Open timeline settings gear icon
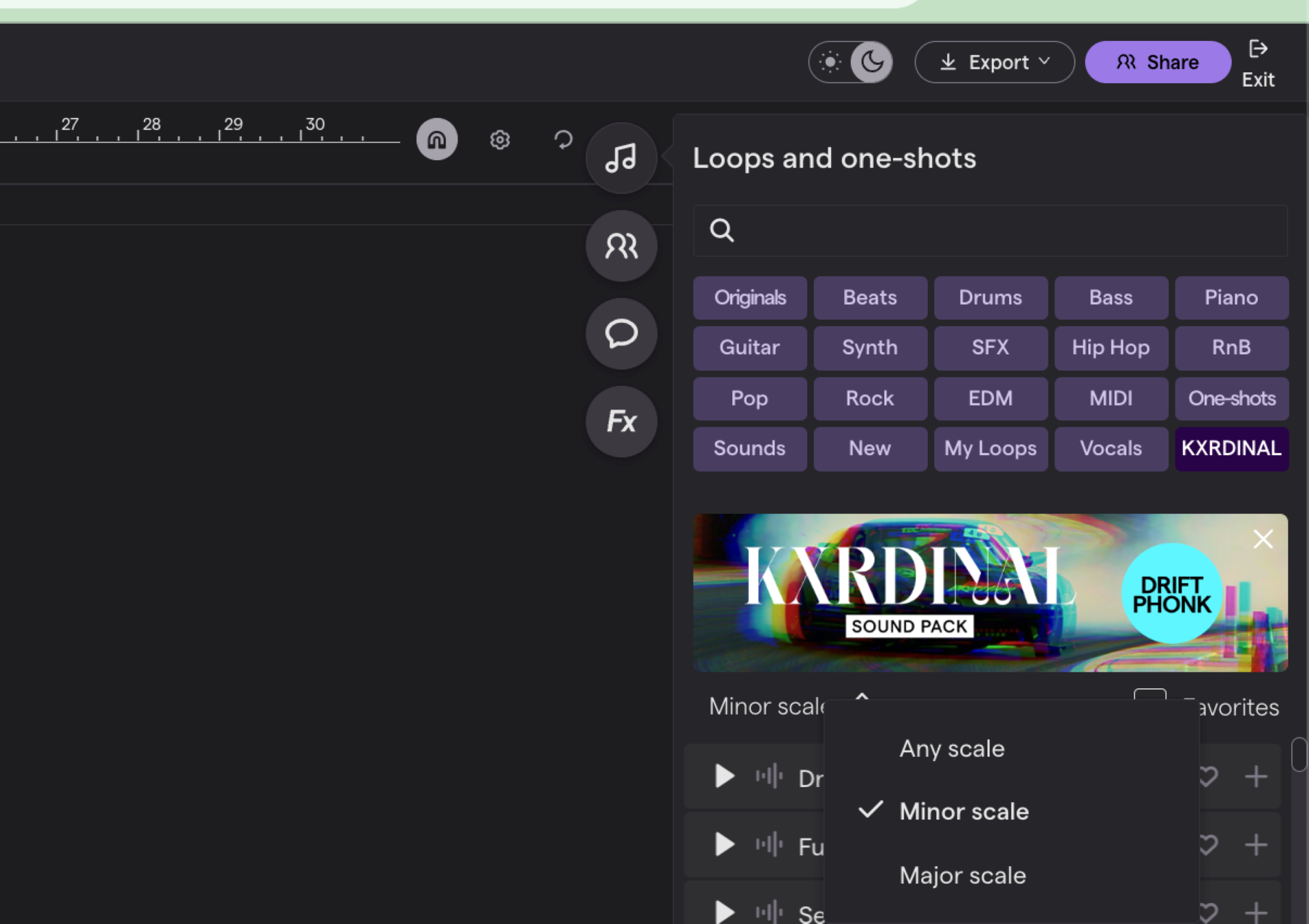The image size is (1309, 924). (x=500, y=140)
